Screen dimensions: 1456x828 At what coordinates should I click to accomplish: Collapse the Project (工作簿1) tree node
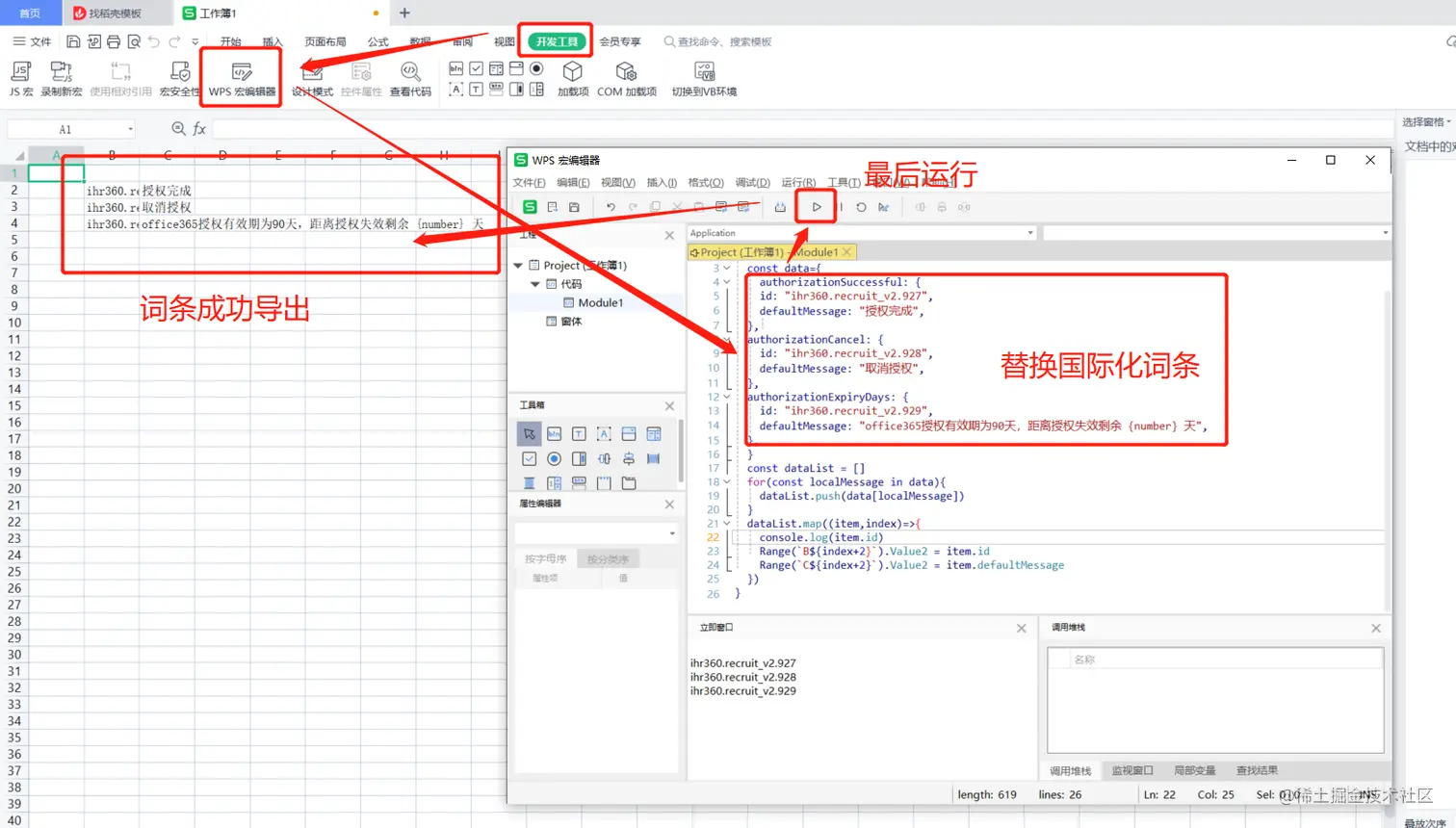[x=518, y=266]
